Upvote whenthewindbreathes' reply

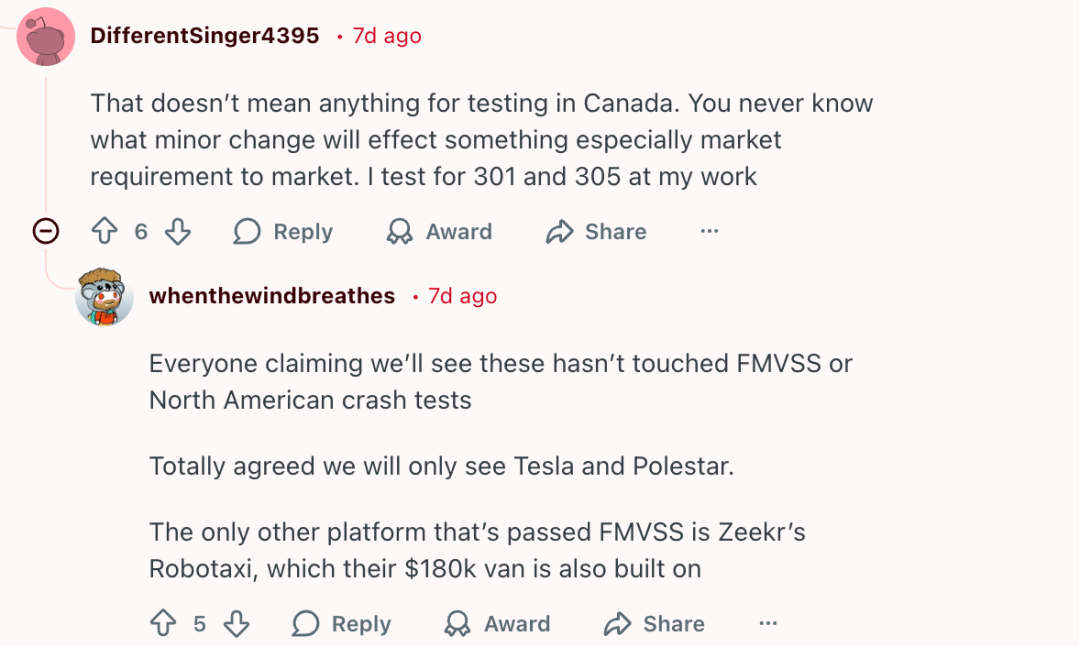[163, 624]
